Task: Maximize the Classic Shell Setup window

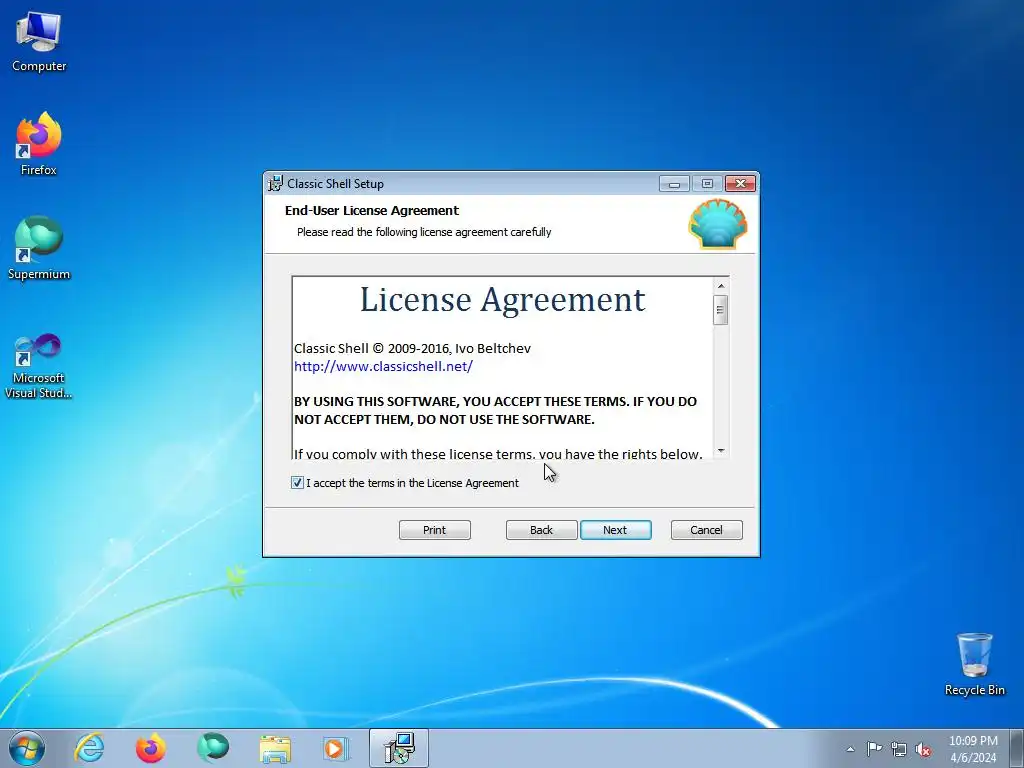Action: pos(707,184)
